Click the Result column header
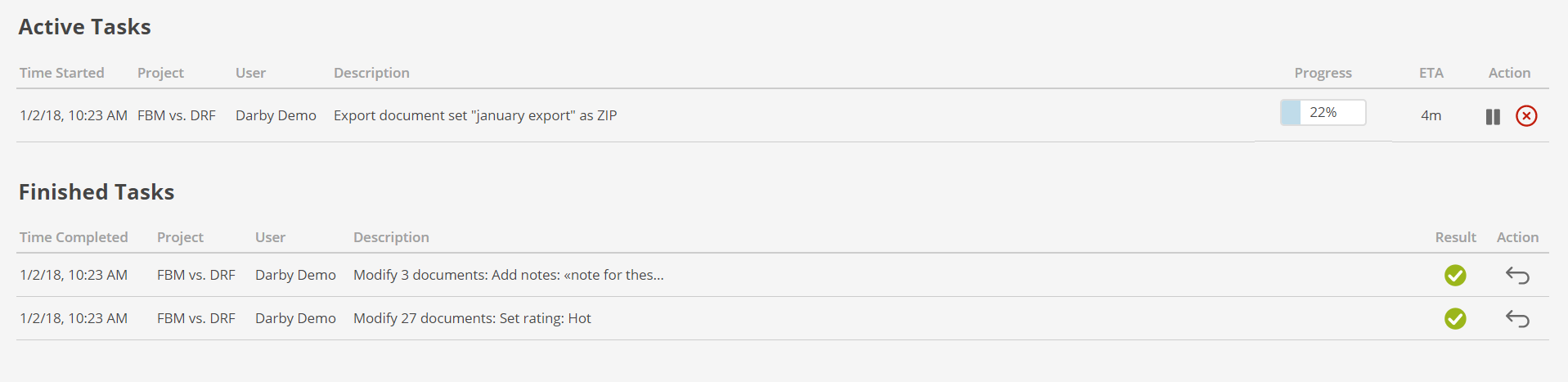The height and width of the screenshot is (382, 1568). click(x=1455, y=237)
